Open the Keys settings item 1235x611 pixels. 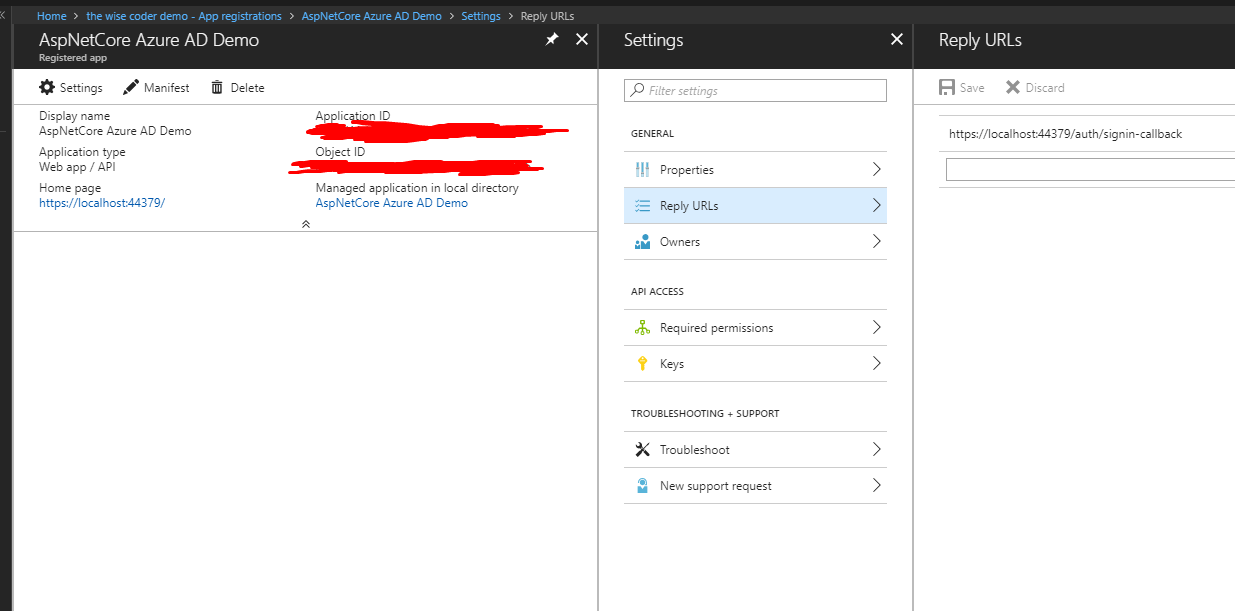click(x=755, y=364)
